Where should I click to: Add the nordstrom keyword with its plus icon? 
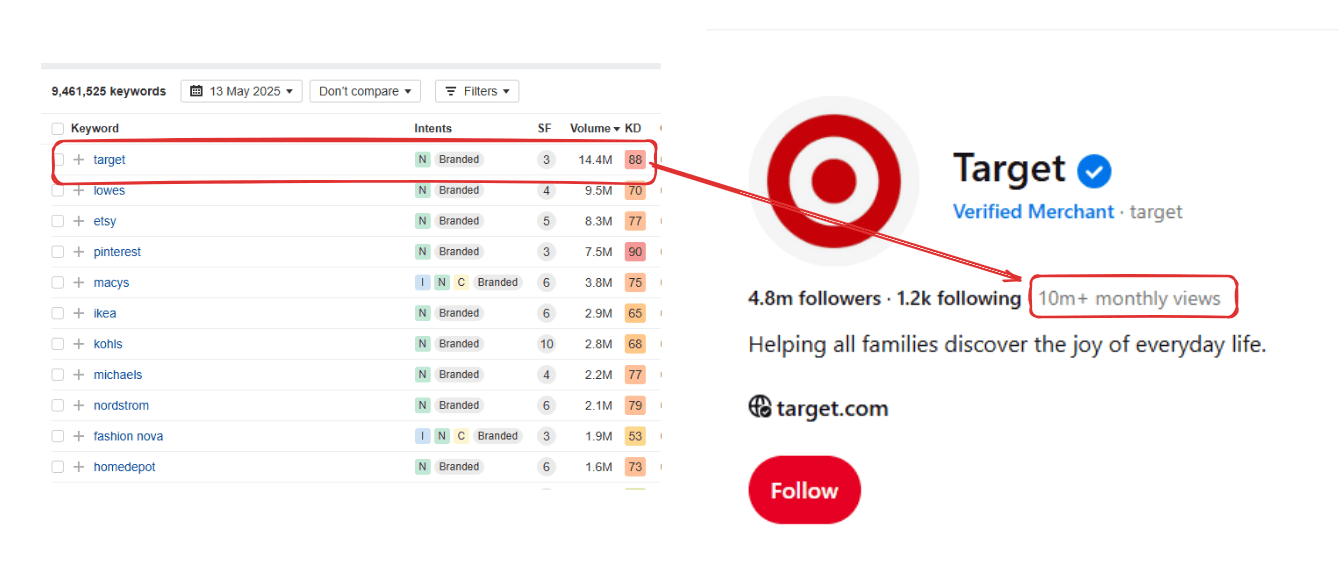click(79, 405)
